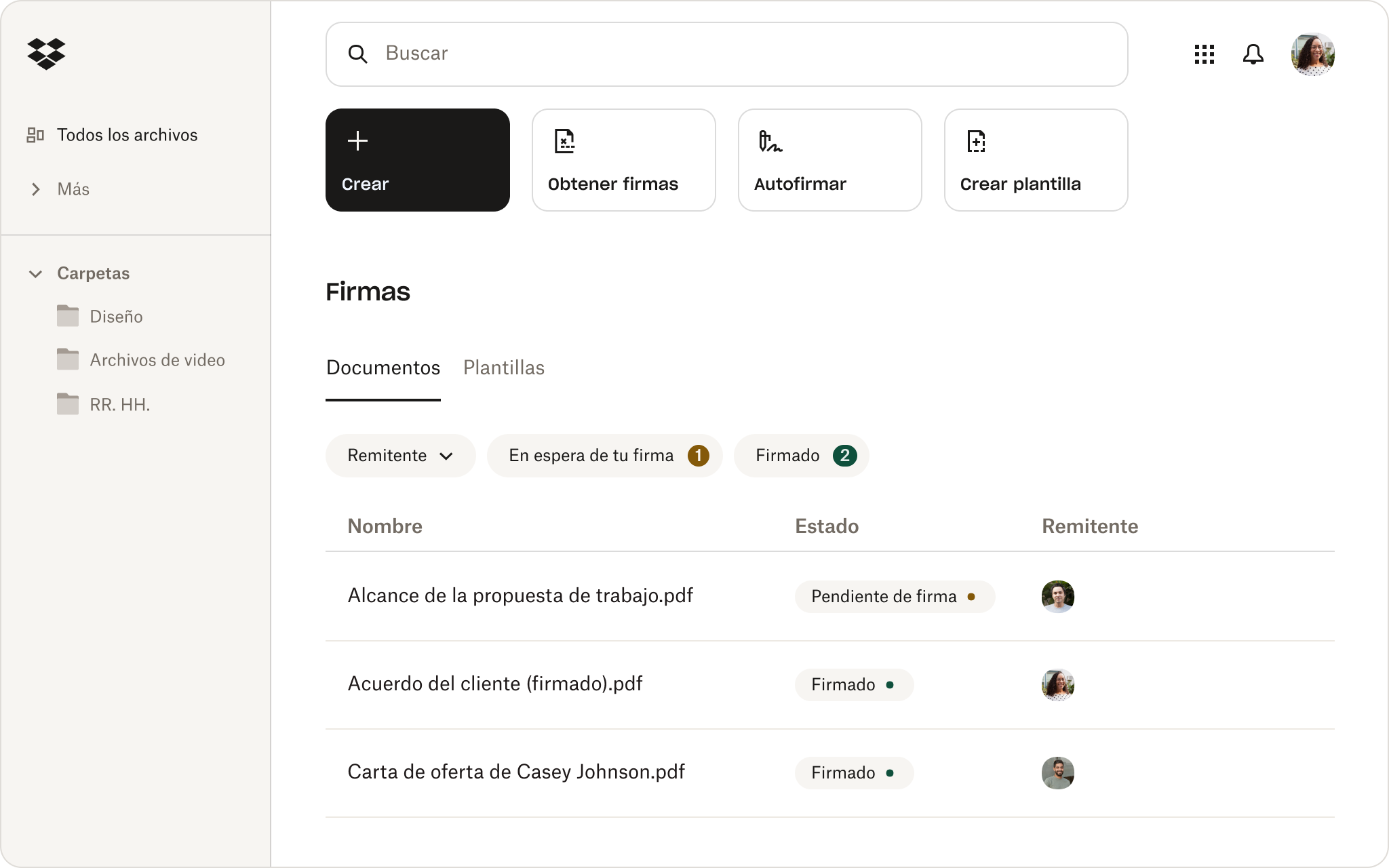Click Firmado status of Acuerdo del cliente
Viewport: 1389px width, 868px height.
[854, 685]
